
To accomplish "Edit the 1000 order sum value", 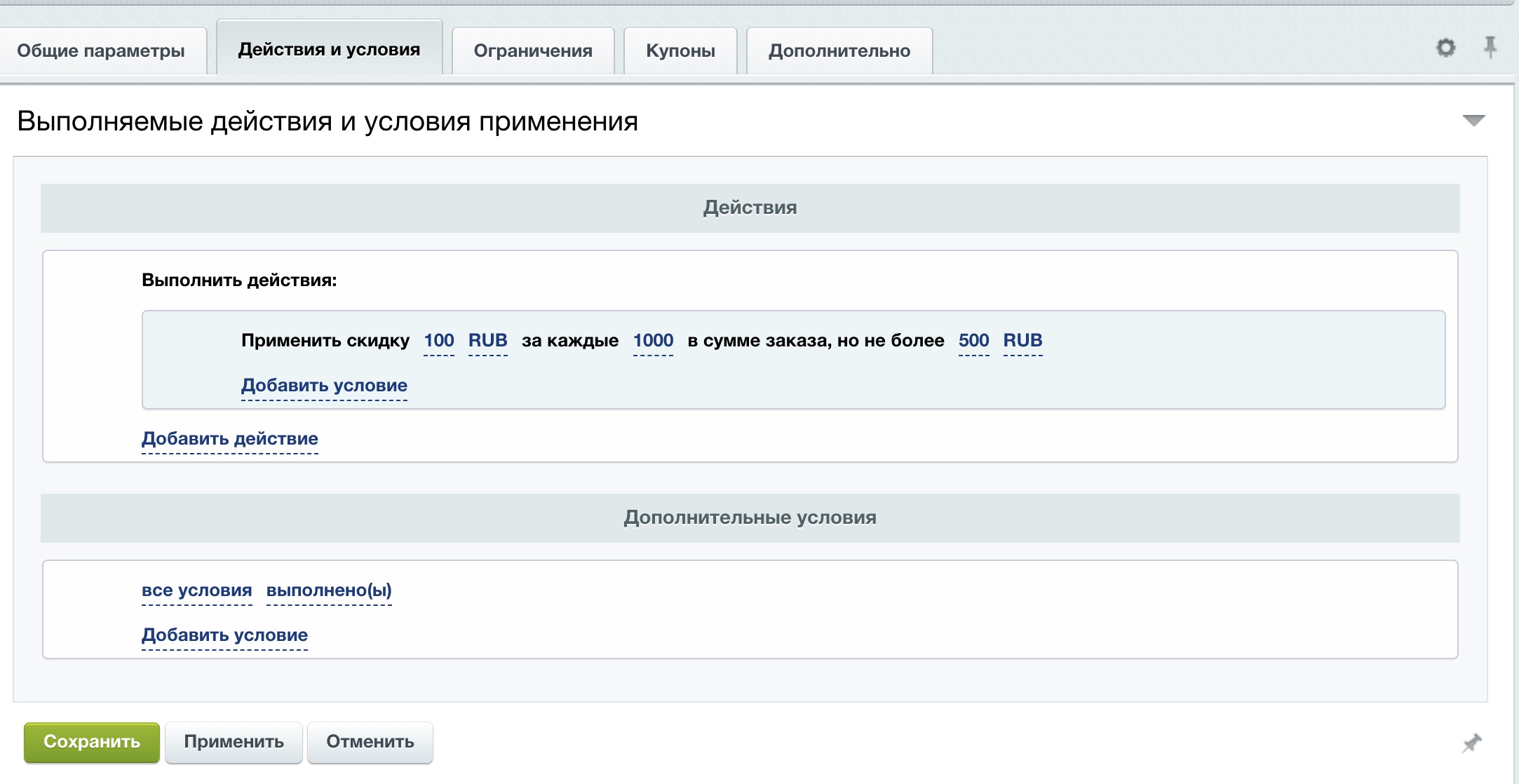I will pyautogui.click(x=653, y=341).
